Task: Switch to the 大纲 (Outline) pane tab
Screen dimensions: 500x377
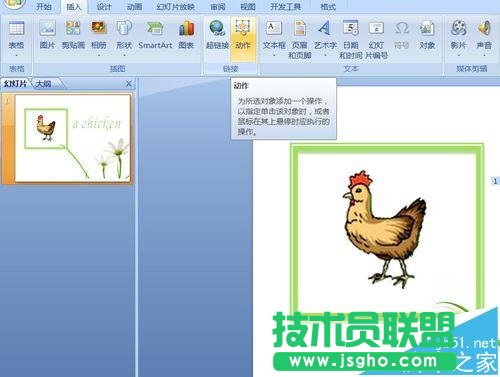Action: pyautogui.click(x=44, y=84)
